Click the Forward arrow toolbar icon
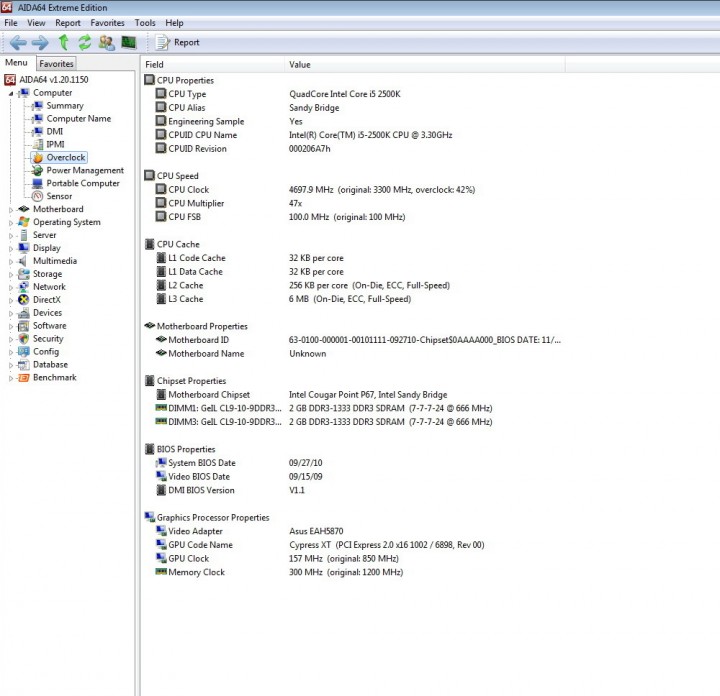Image resolution: width=720 pixels, height=696 pixels. coord(40,43)
